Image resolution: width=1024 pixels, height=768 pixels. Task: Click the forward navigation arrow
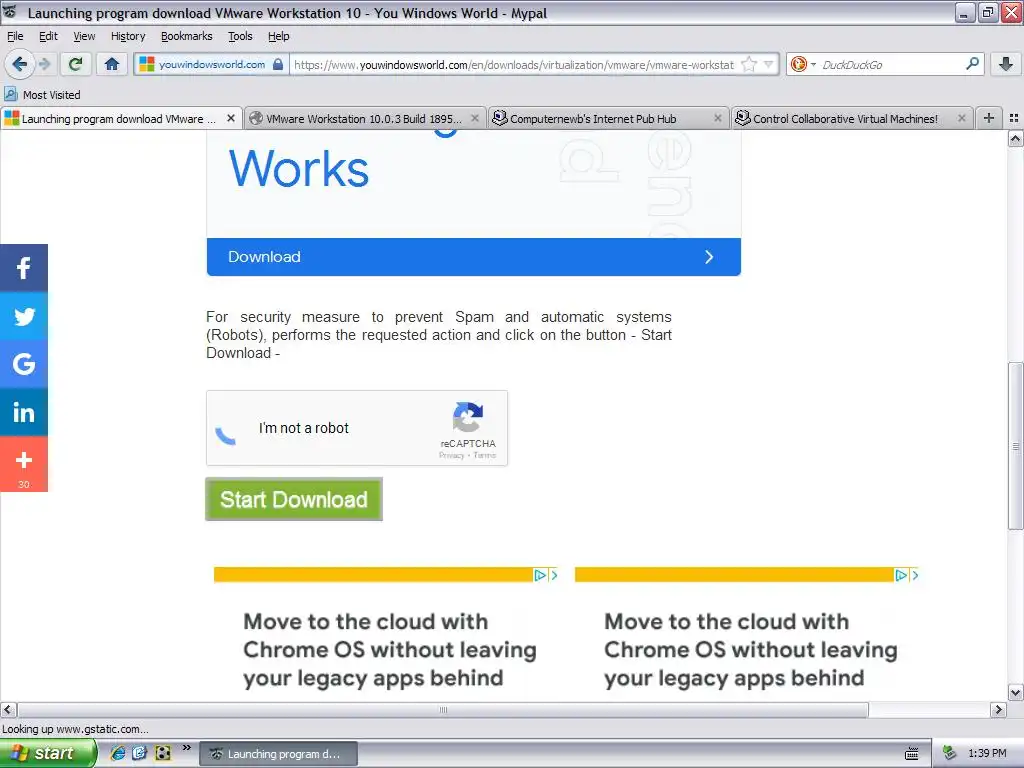44,64
